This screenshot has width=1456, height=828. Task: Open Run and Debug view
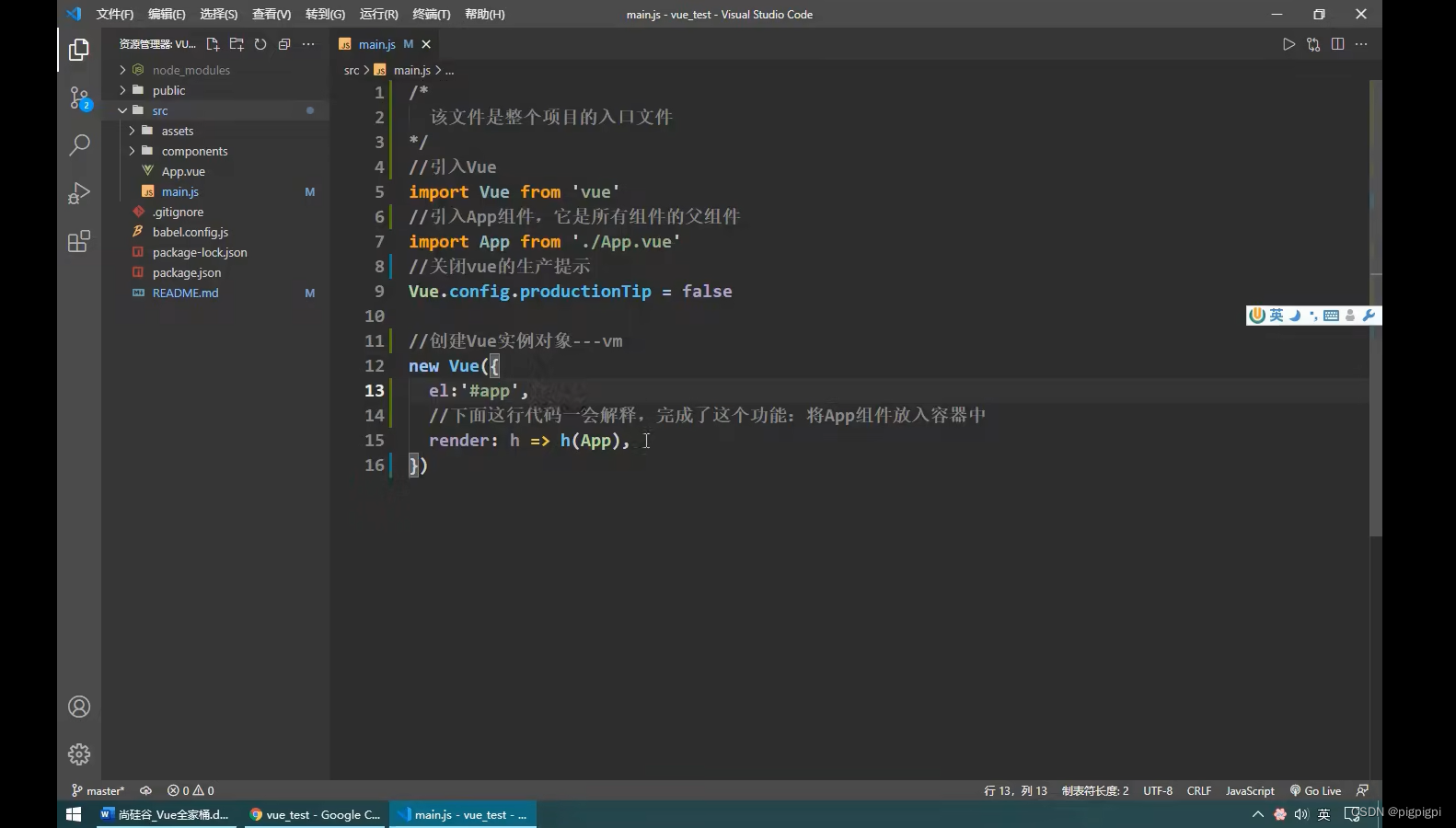pos(79,193)
